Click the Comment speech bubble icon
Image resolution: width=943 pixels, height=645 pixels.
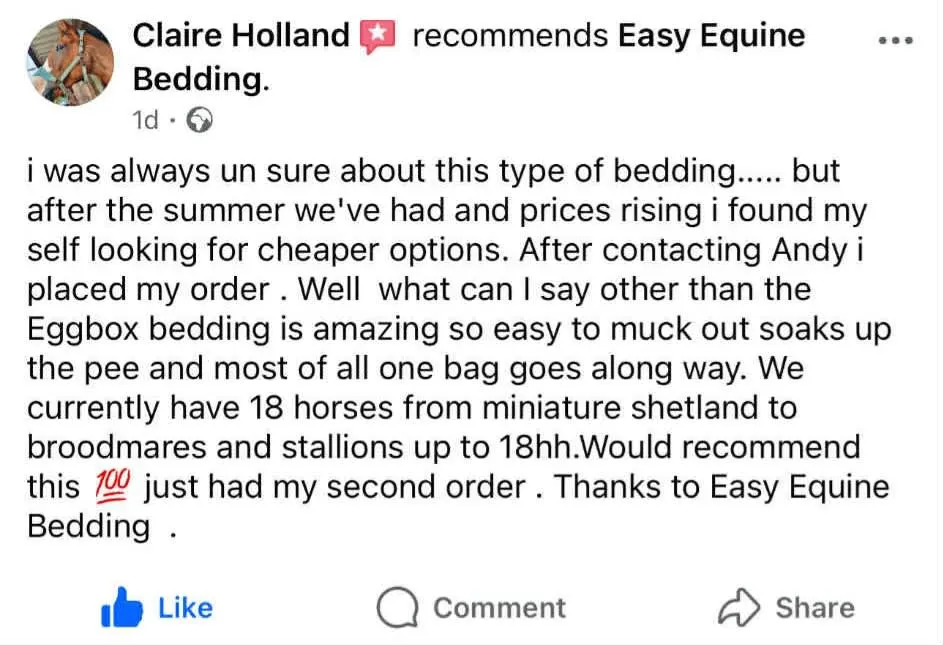(398, 607)
